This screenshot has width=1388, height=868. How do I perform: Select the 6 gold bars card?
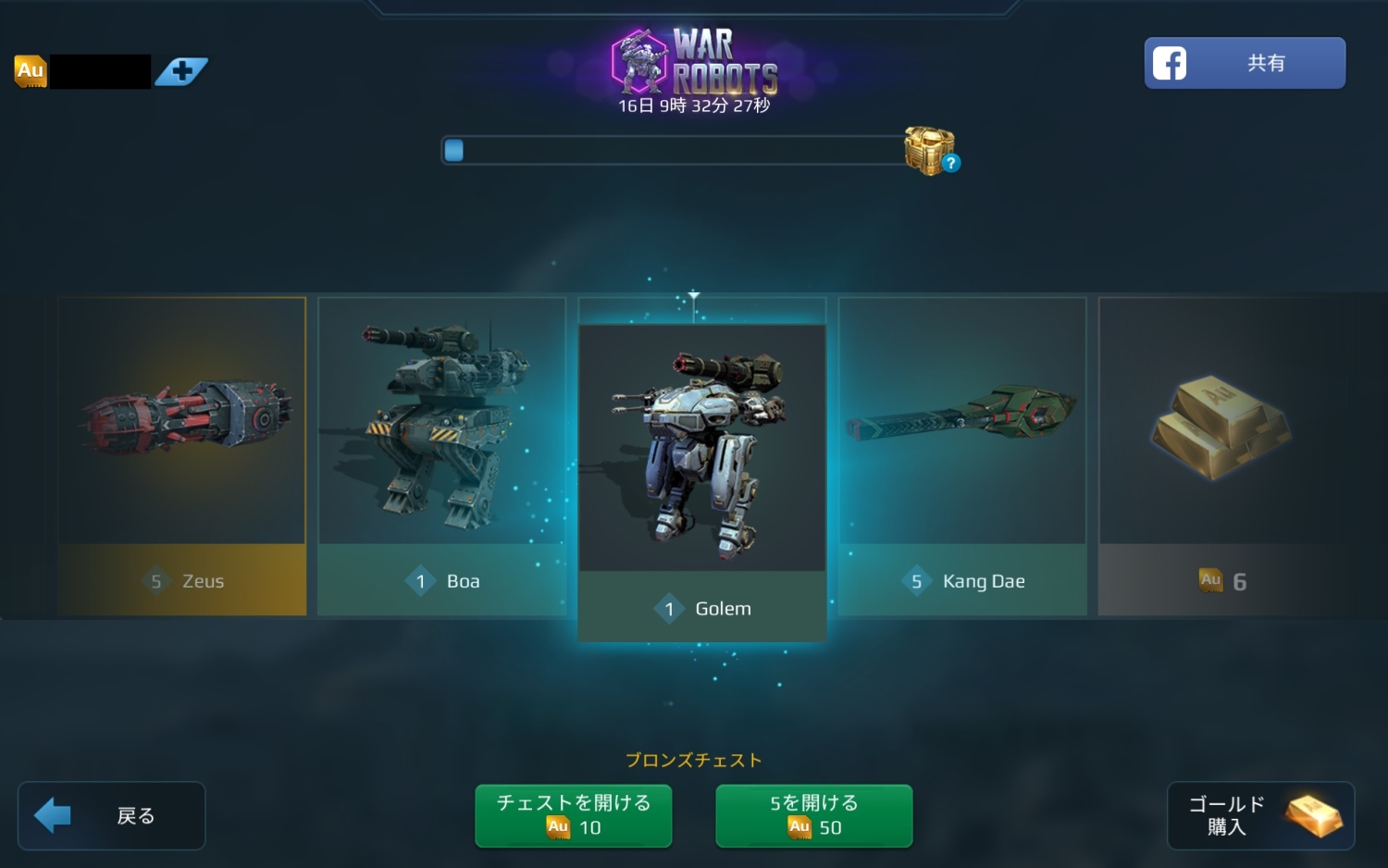click(1221, 456)
